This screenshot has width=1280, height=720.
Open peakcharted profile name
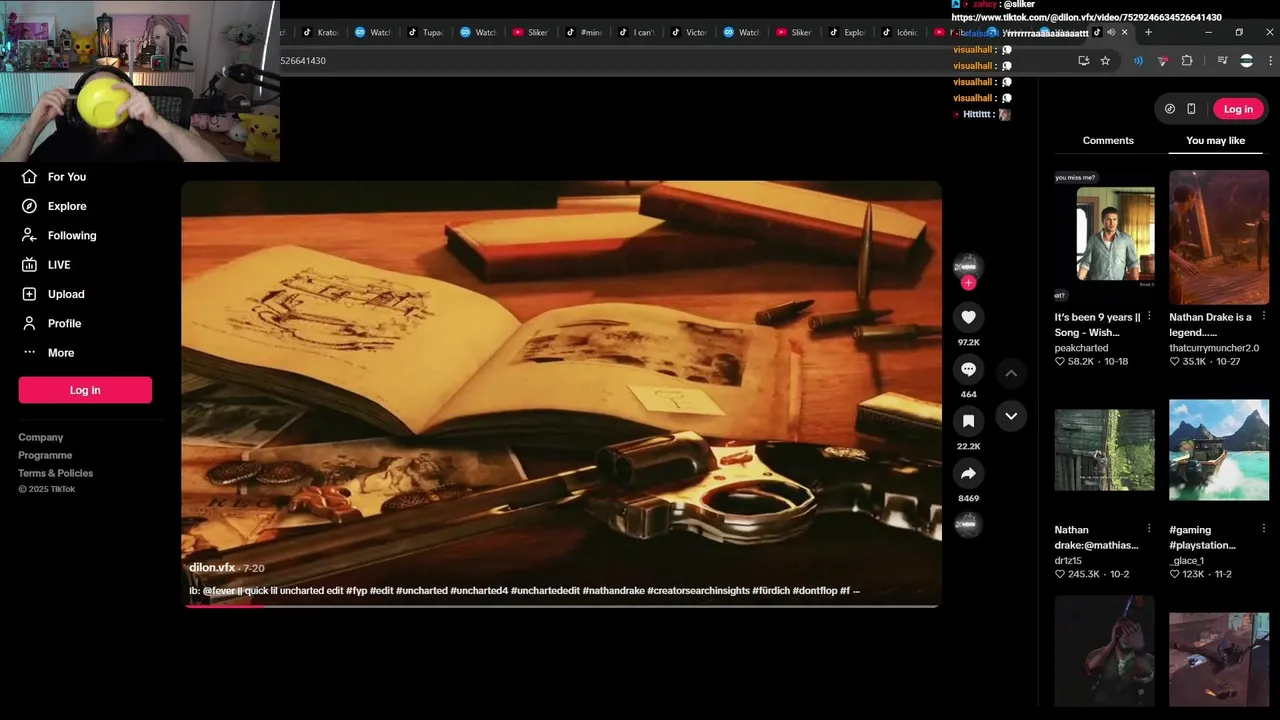pyautogui.click(x=1081, y=348)
